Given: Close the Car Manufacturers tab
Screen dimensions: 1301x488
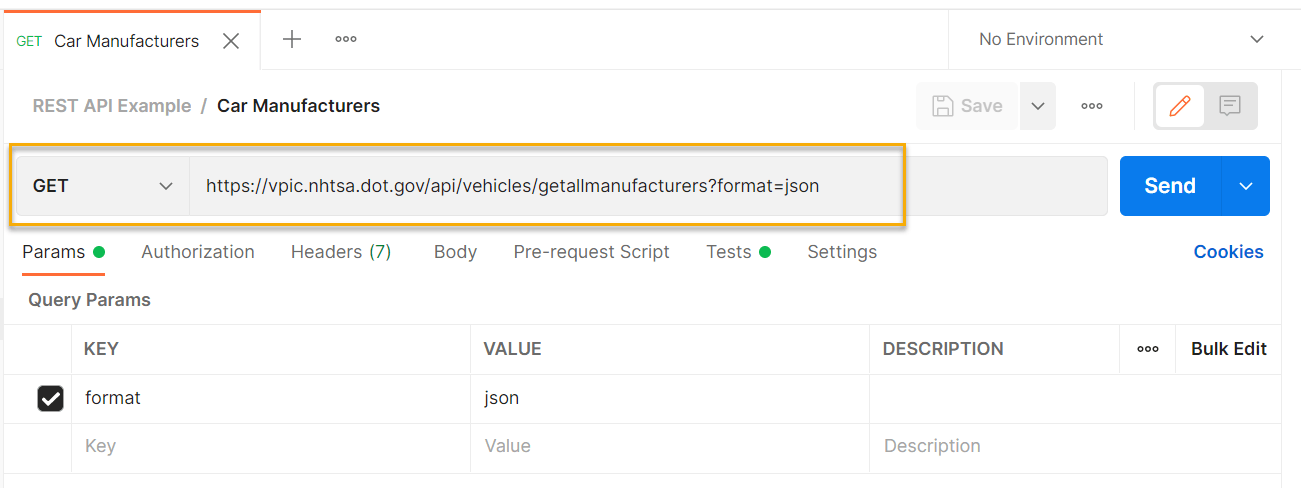Looking at the screenshot, I should coord(231,41).
